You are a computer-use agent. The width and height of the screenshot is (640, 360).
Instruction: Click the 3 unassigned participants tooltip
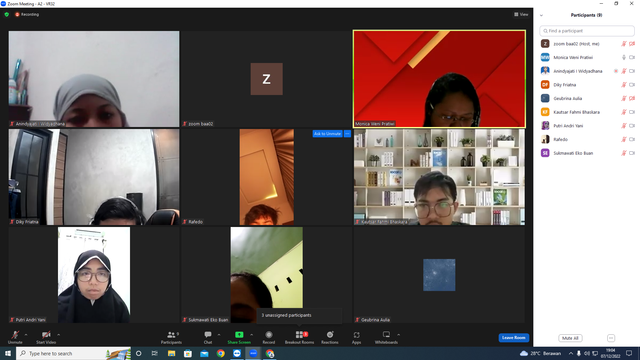[299, 316]
